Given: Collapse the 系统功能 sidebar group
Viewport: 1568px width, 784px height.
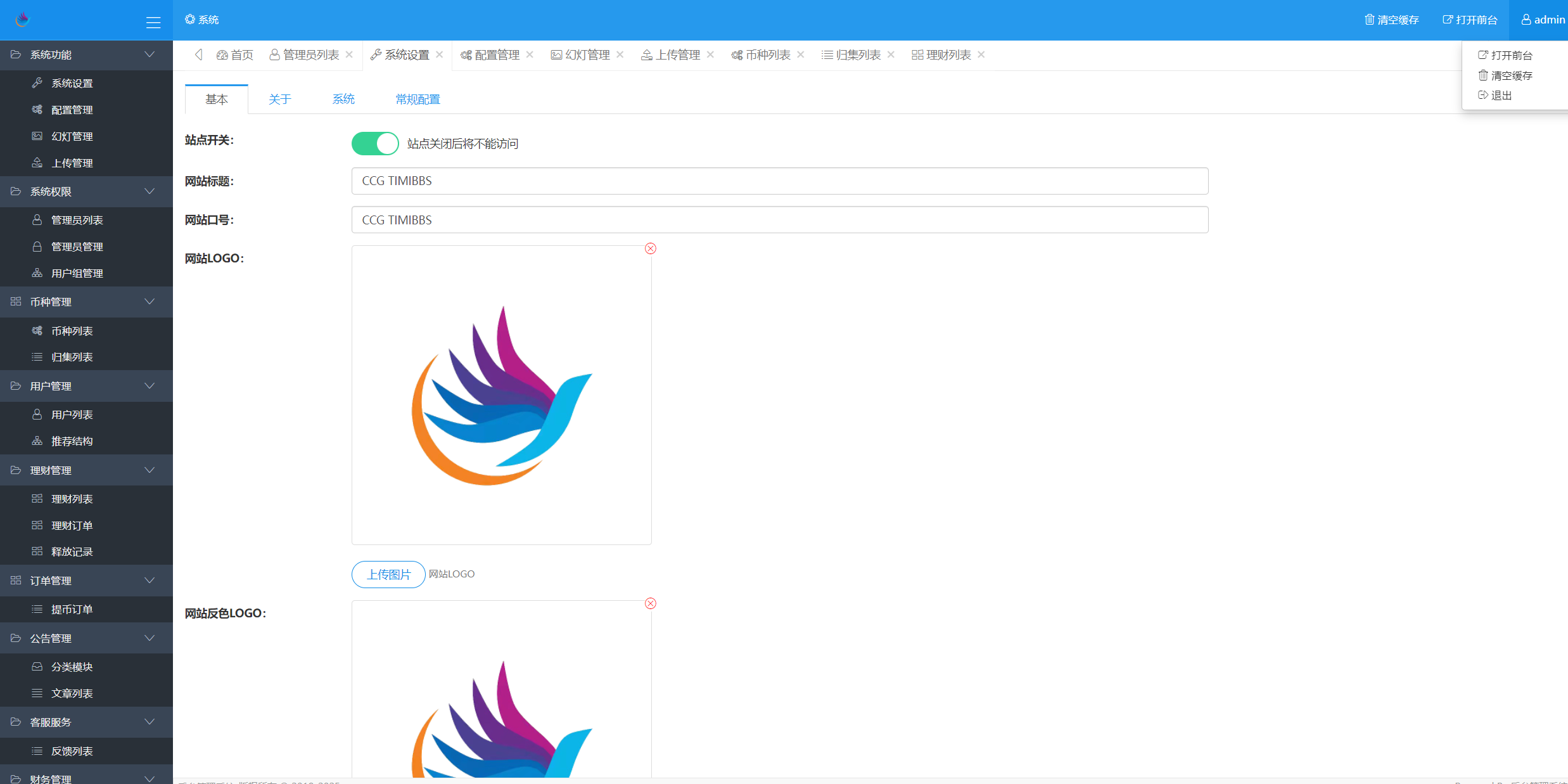Looking at the screenshot, I should click(150, 55).
